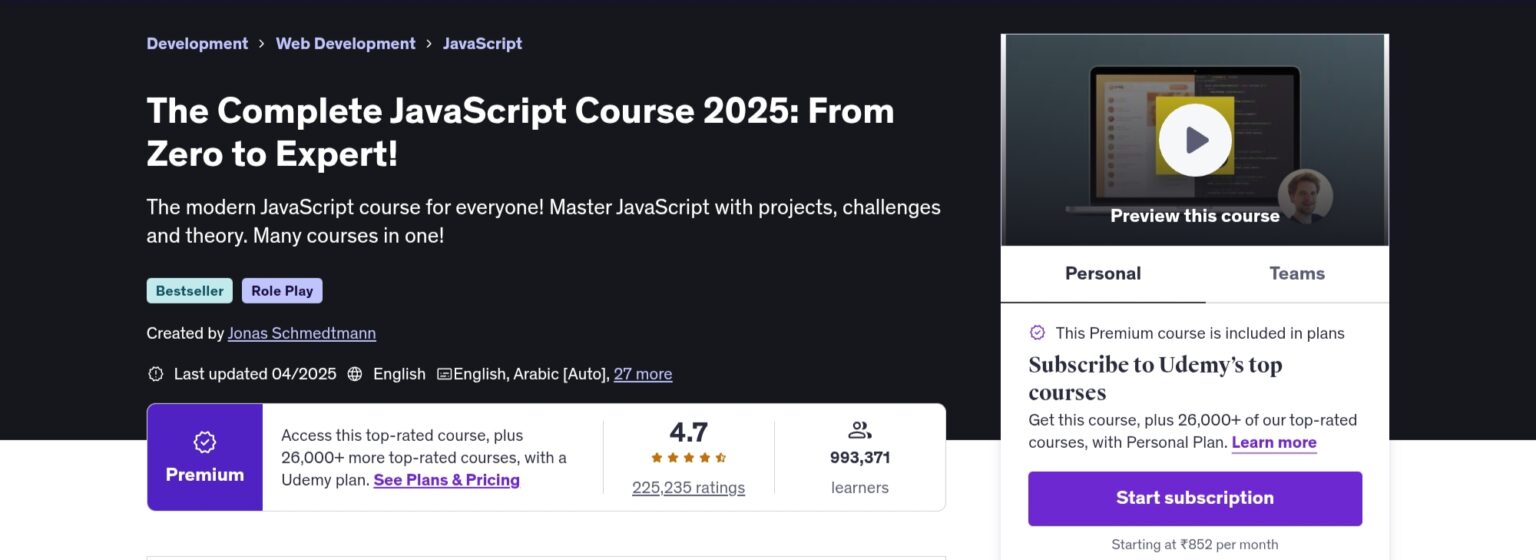The image size is (1536, 560).
Task: Click Learn more about Personal Plan
Action: (1273, 442)
